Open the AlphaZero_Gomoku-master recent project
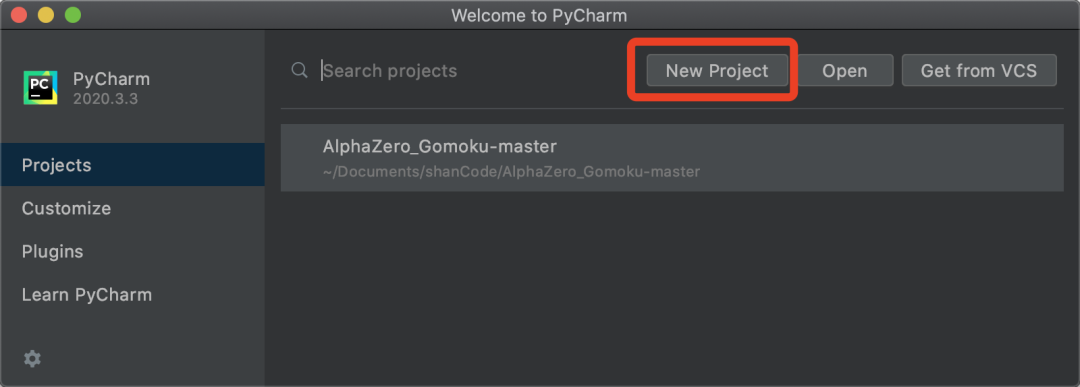This screenshot has width=1080, height=387. coord(672,158)
